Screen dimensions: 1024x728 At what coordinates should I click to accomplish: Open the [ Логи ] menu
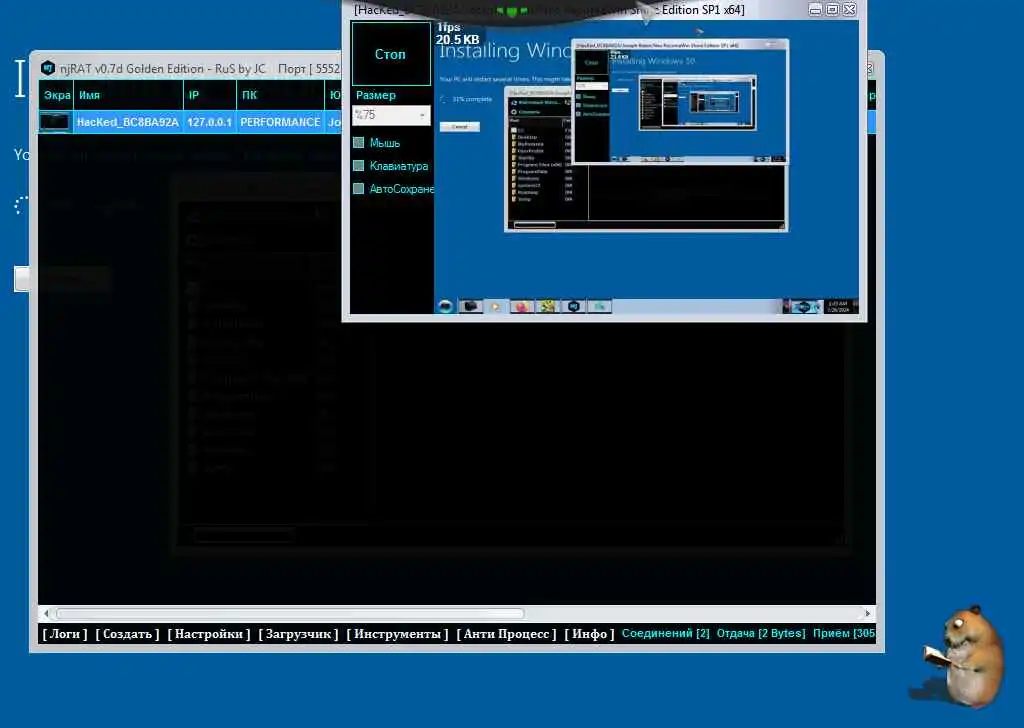point(65,634)
